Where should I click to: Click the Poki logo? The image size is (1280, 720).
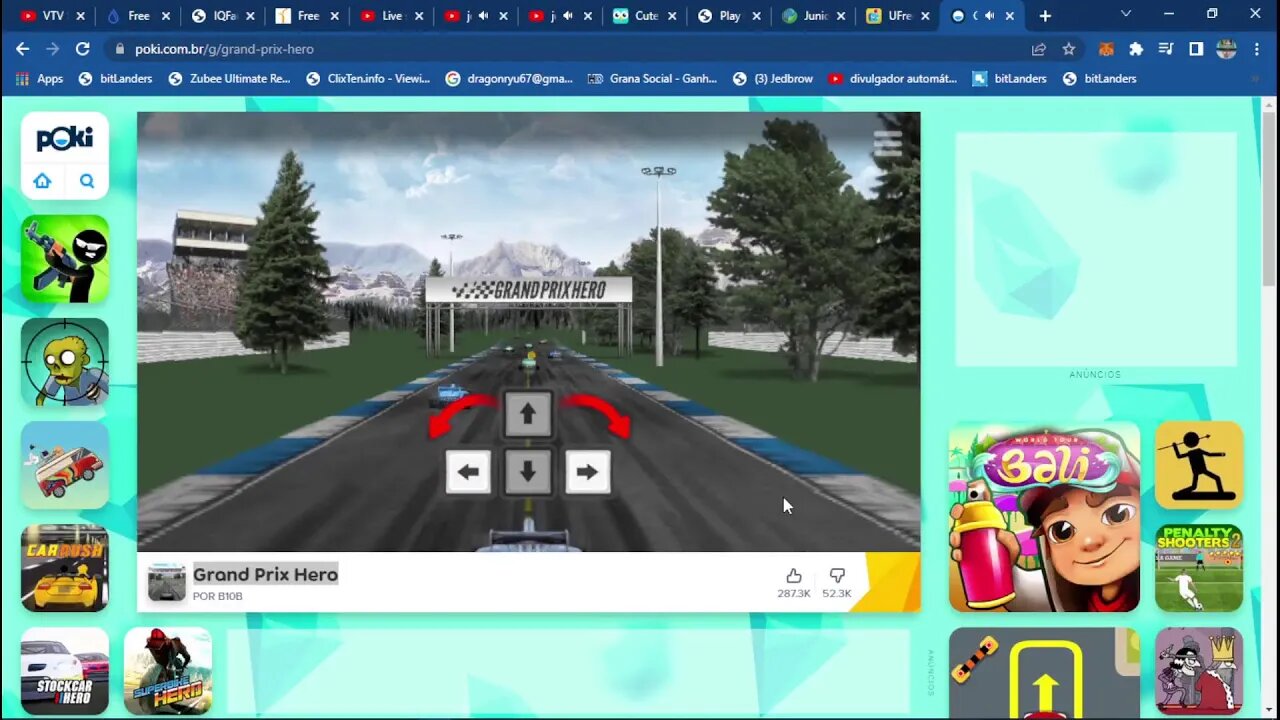point(65,138)
